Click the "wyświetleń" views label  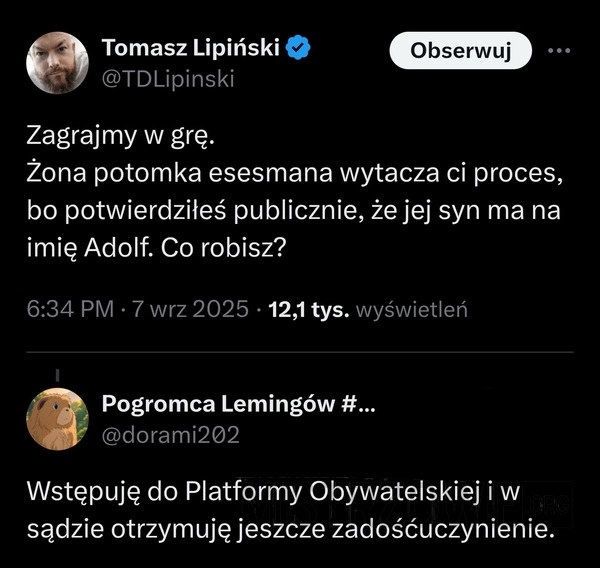(x=414, y=309)
